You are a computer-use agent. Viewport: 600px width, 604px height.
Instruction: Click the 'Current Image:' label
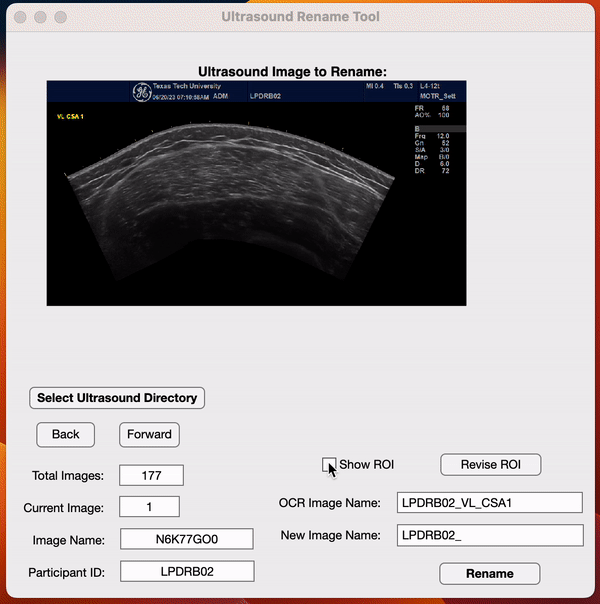click(64, 508)
